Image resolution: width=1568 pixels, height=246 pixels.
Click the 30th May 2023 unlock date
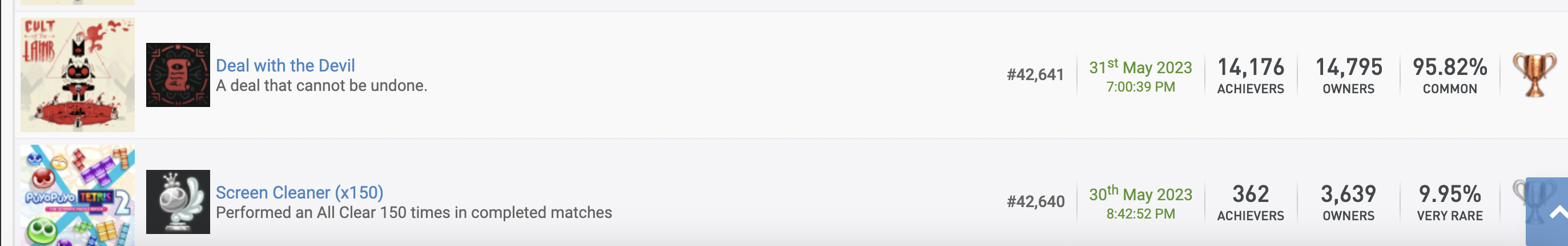[x=1140, y=194]
